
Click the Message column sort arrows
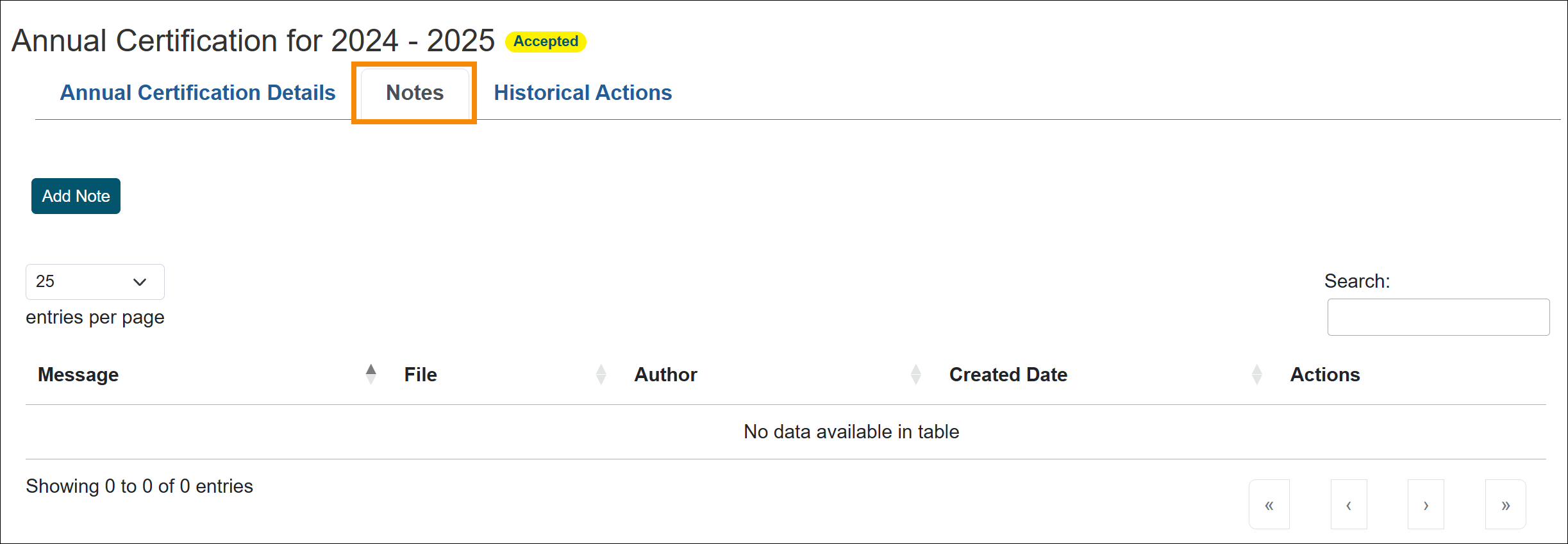coord(371,374)
